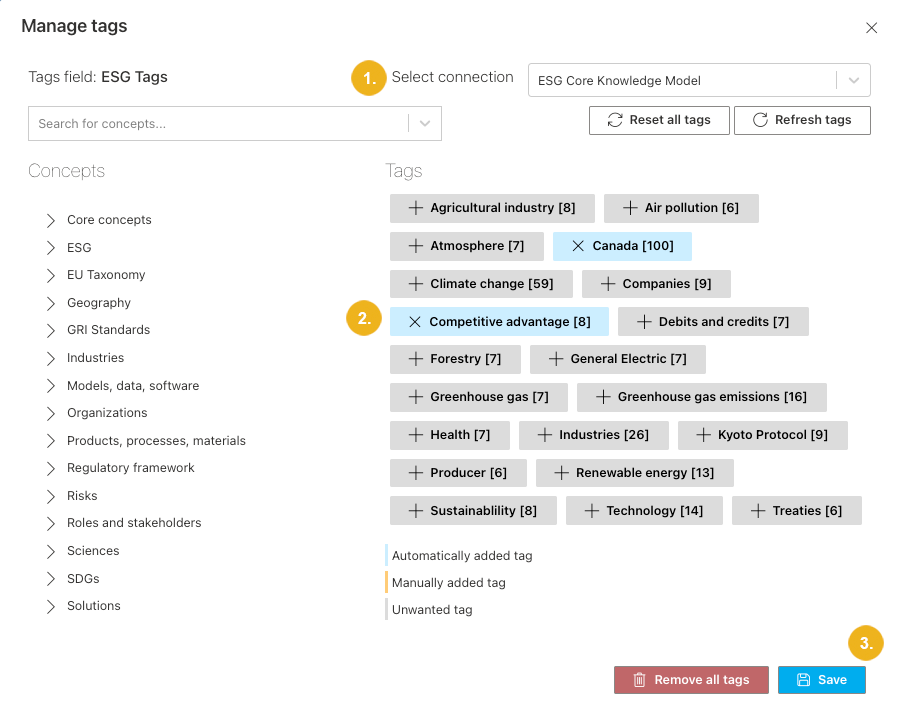The height and width of the screenshot is (715, 898).
Task: Add the Atmosphere tag
Action: point(416,246)
